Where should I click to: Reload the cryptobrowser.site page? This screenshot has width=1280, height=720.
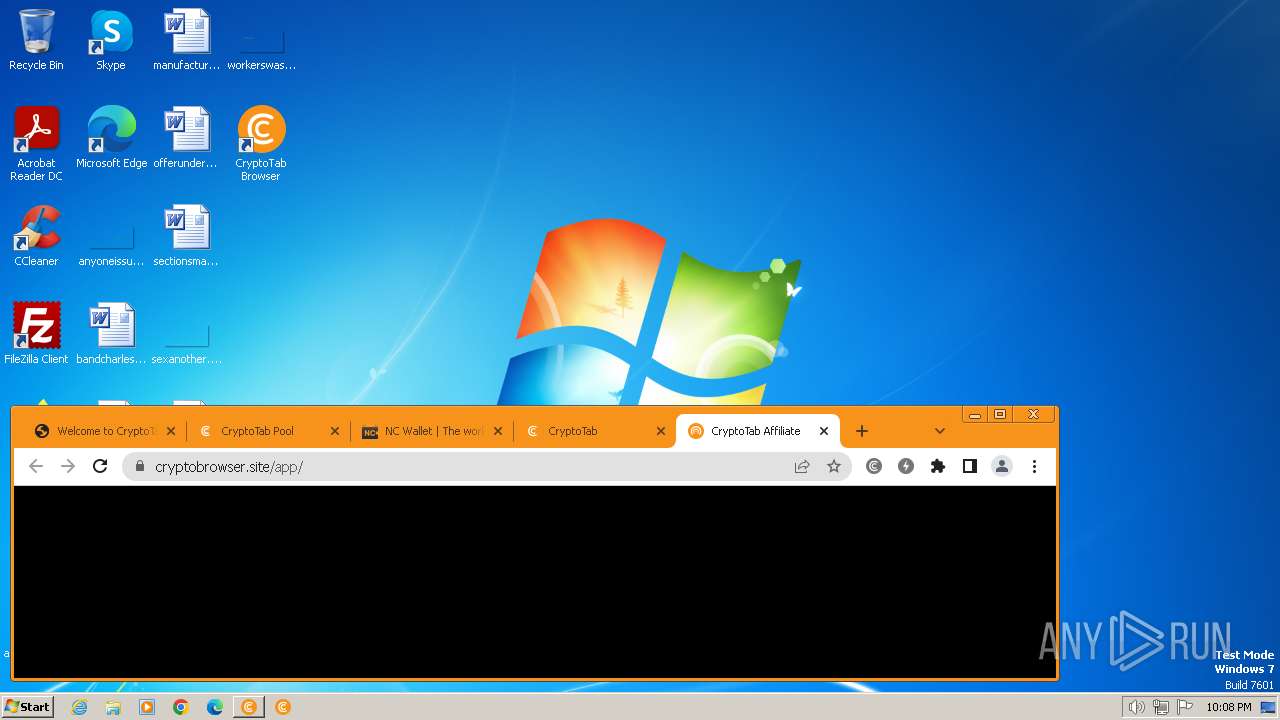click(x=100, y=466)
